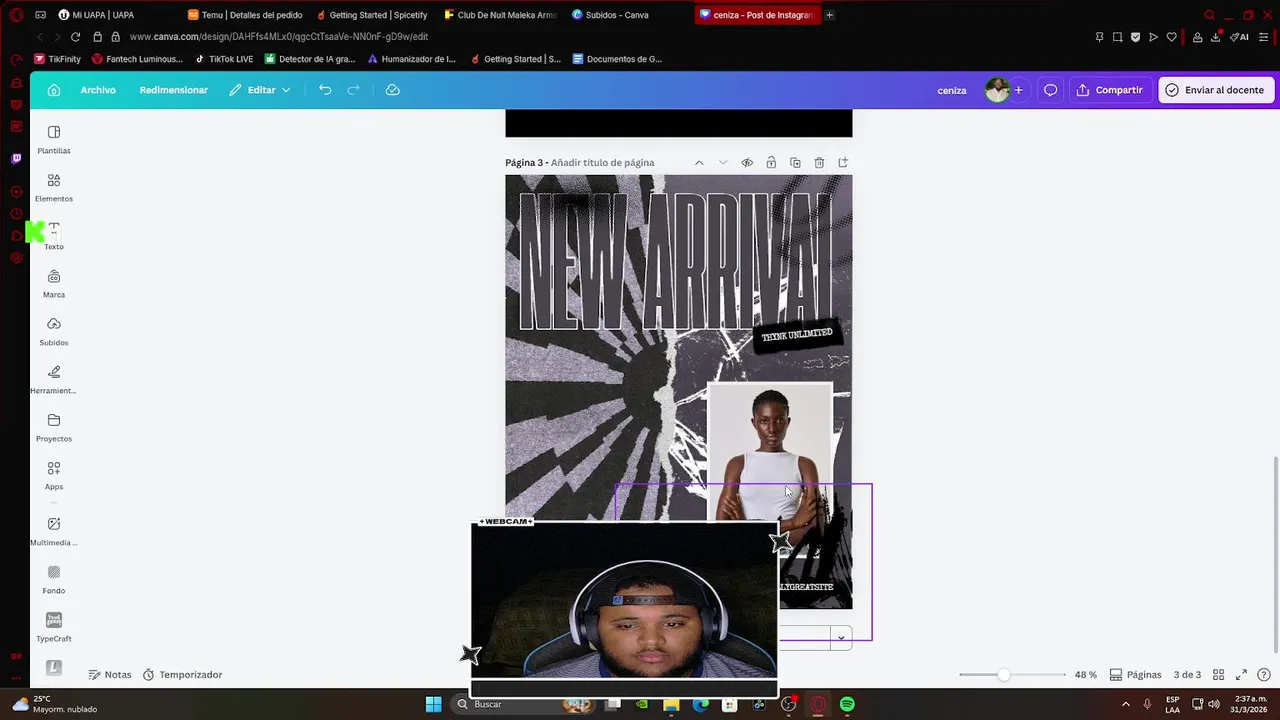Image resolution: width=1280 pixels, height=720 pixels.
Task: Undo the last action
Action: coord(325,90)
